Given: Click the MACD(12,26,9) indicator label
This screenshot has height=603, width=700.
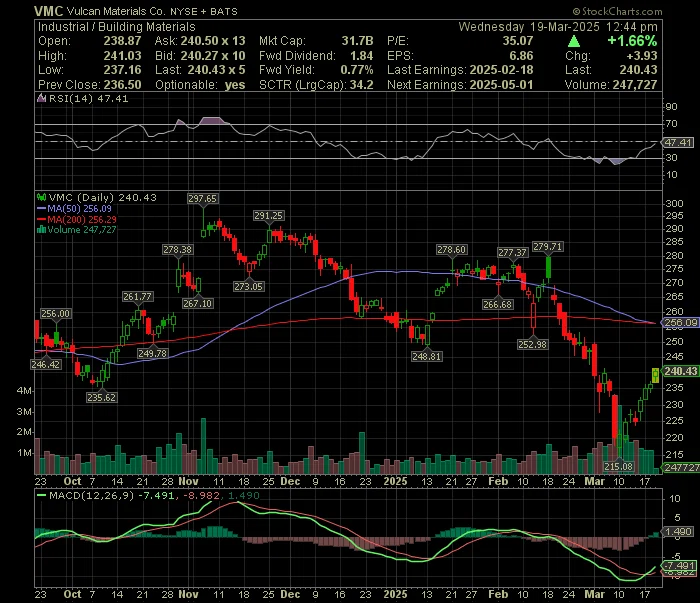Looking at the screenshot, I should 92,495.
